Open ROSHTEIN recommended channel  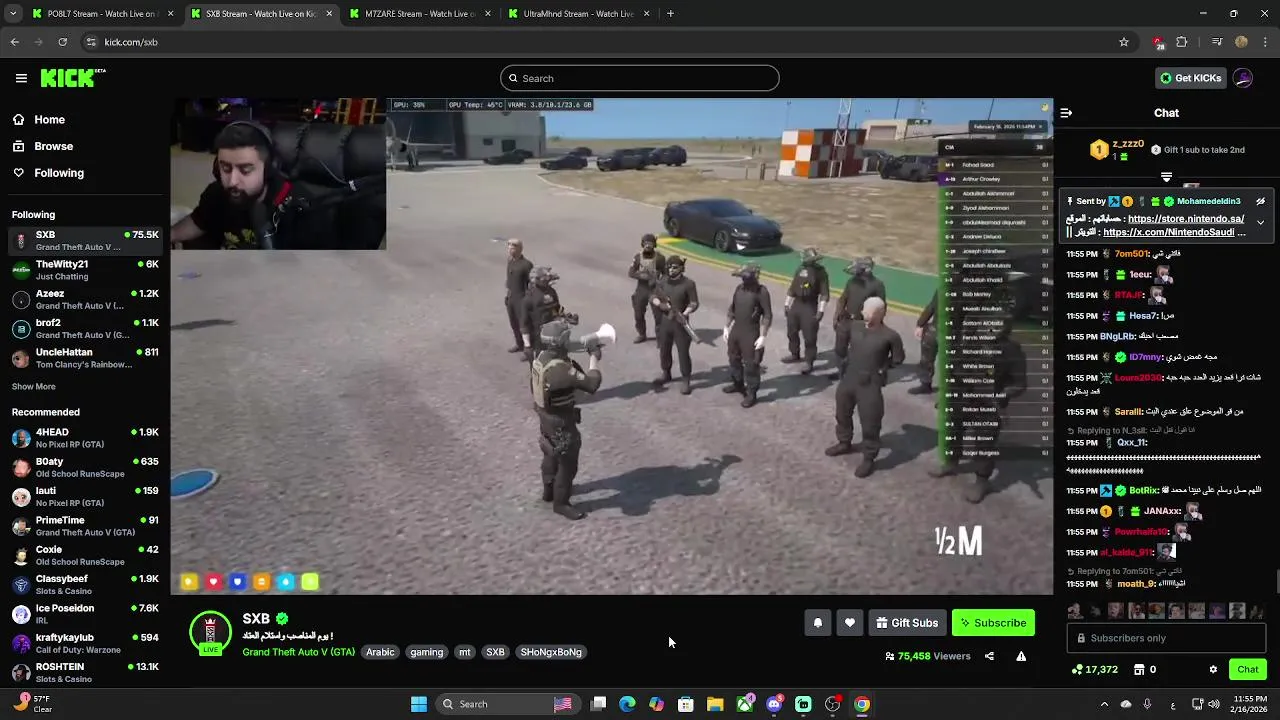[x=85, y=672]
